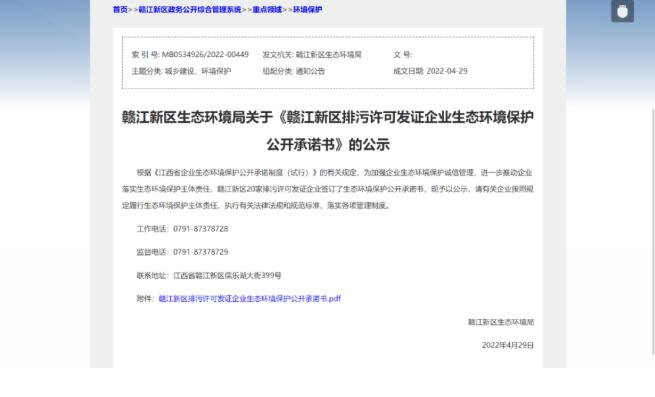Click the page vertical scrollbar
This screenshot has height=397, width=655.
pyautogui.click(x=653, y=232)
